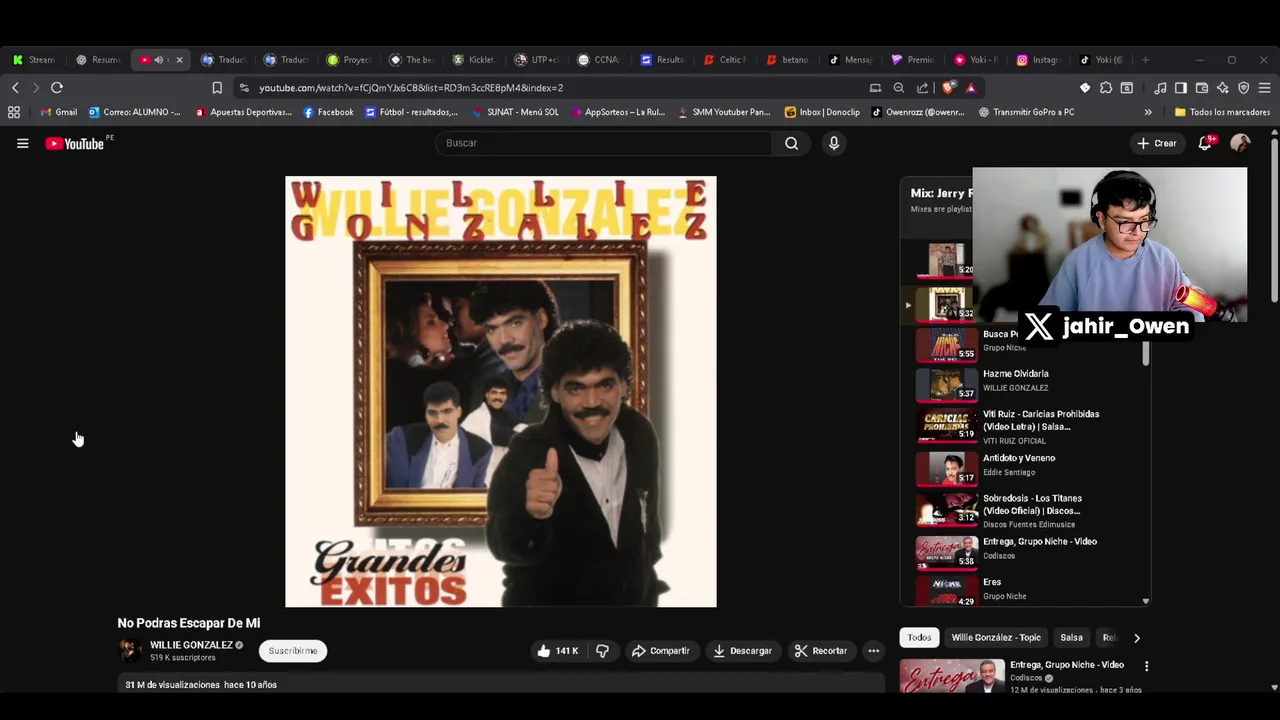Close the current YouTube tab
Screen dimensions: 1280x720
(179, 60)
